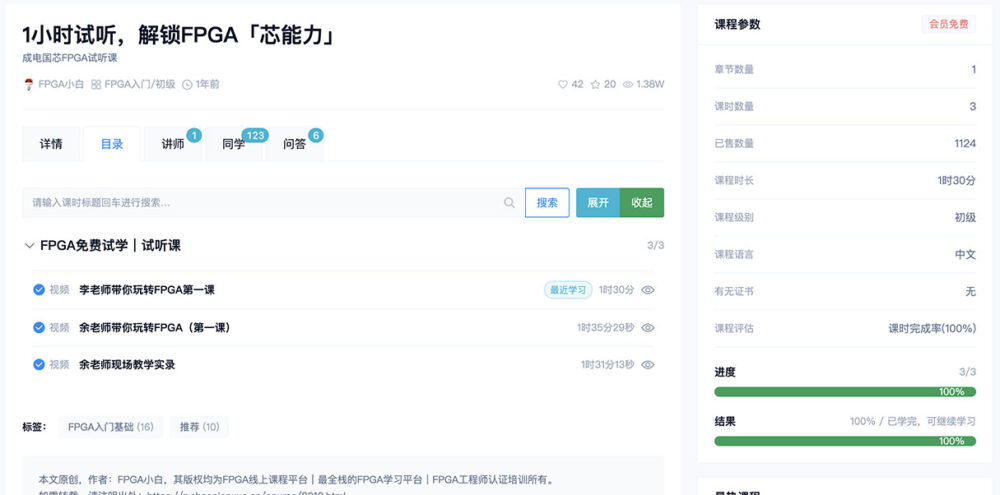Click the eye icon for 余老师带你玩转FPGA（第一课）
This screenshot has height=495, width=1000.
648,328
